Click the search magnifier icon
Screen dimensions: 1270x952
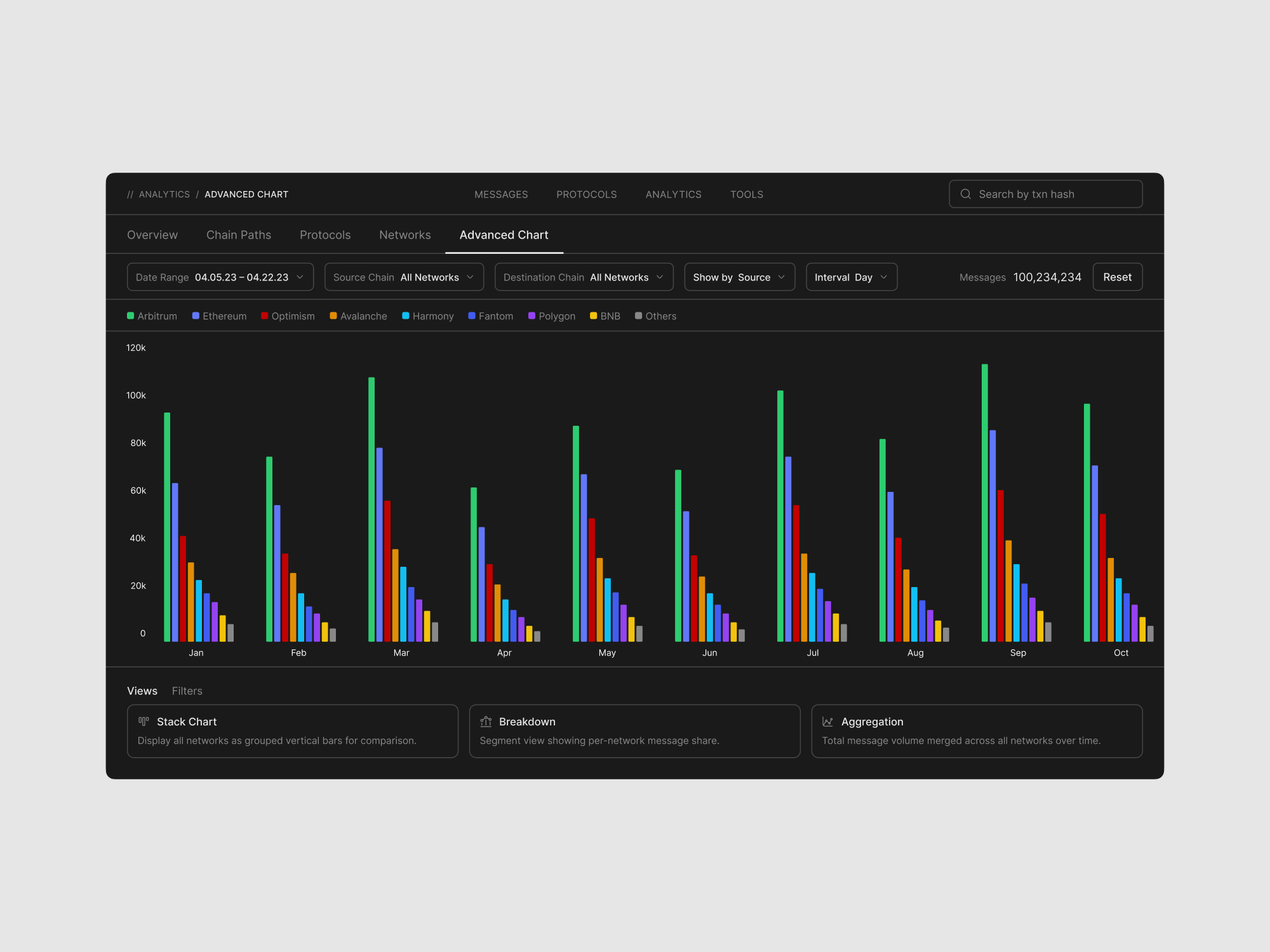965,194
